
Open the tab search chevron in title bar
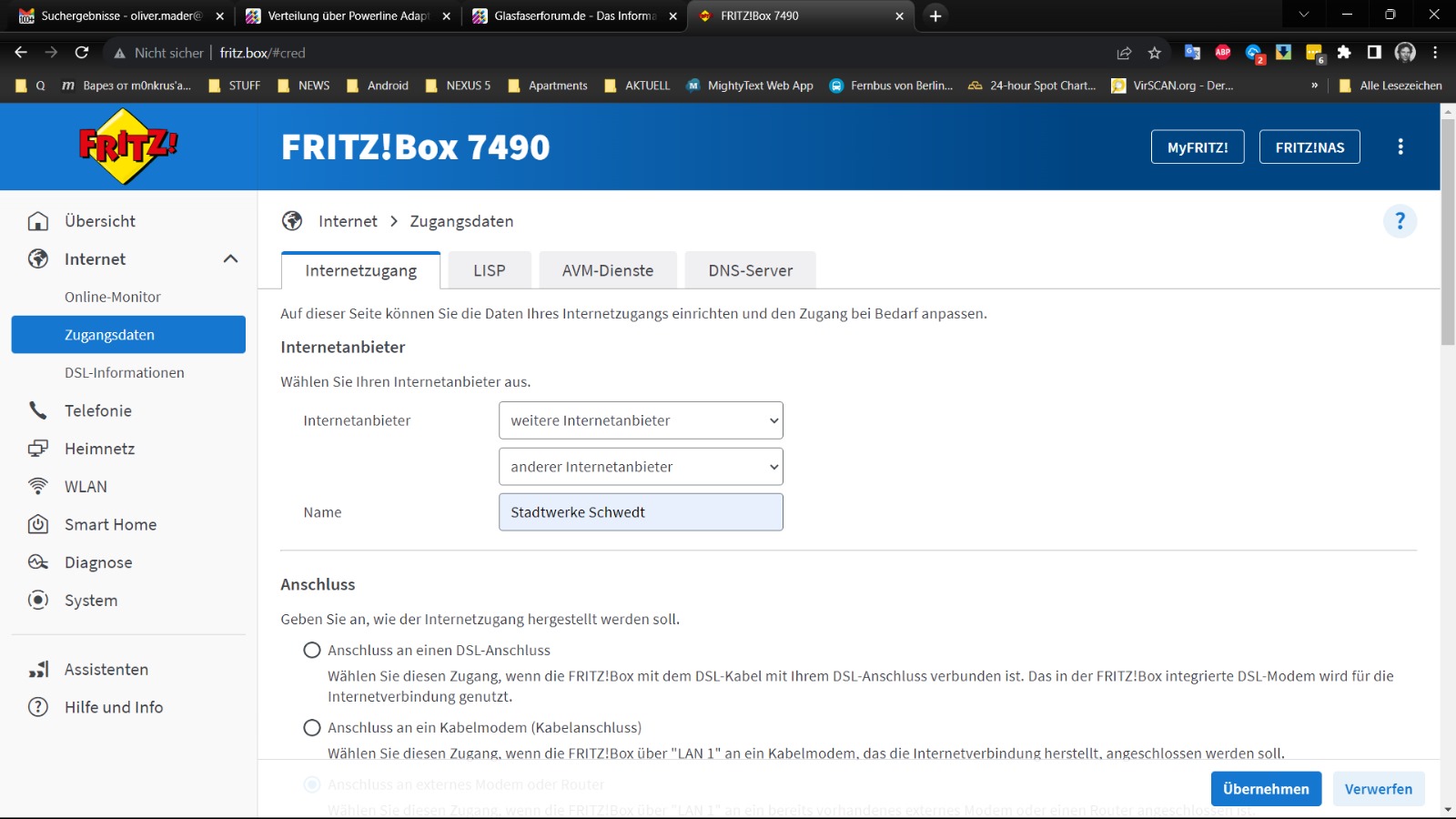(x=1303, y=15)
